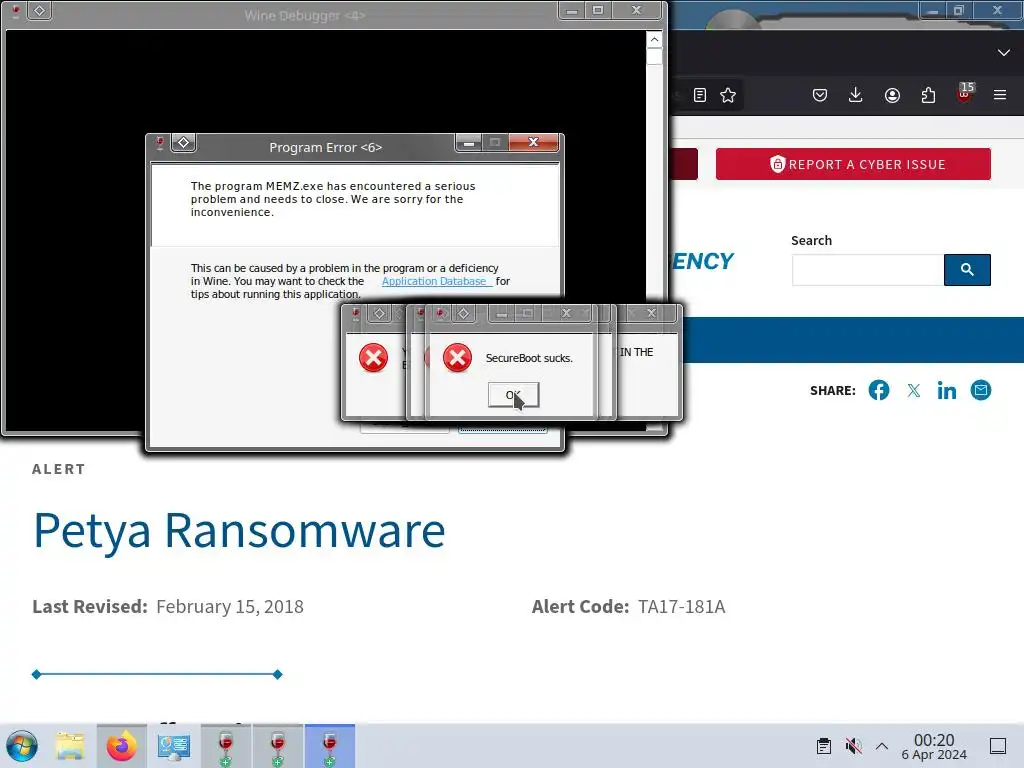
Task: Click diamond button on Program Error titlebar
Action: [184, 142]
